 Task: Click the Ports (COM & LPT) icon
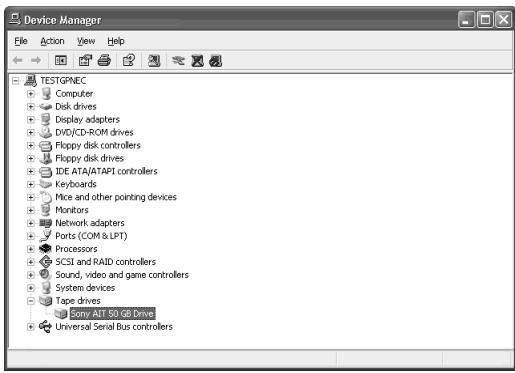45,236
